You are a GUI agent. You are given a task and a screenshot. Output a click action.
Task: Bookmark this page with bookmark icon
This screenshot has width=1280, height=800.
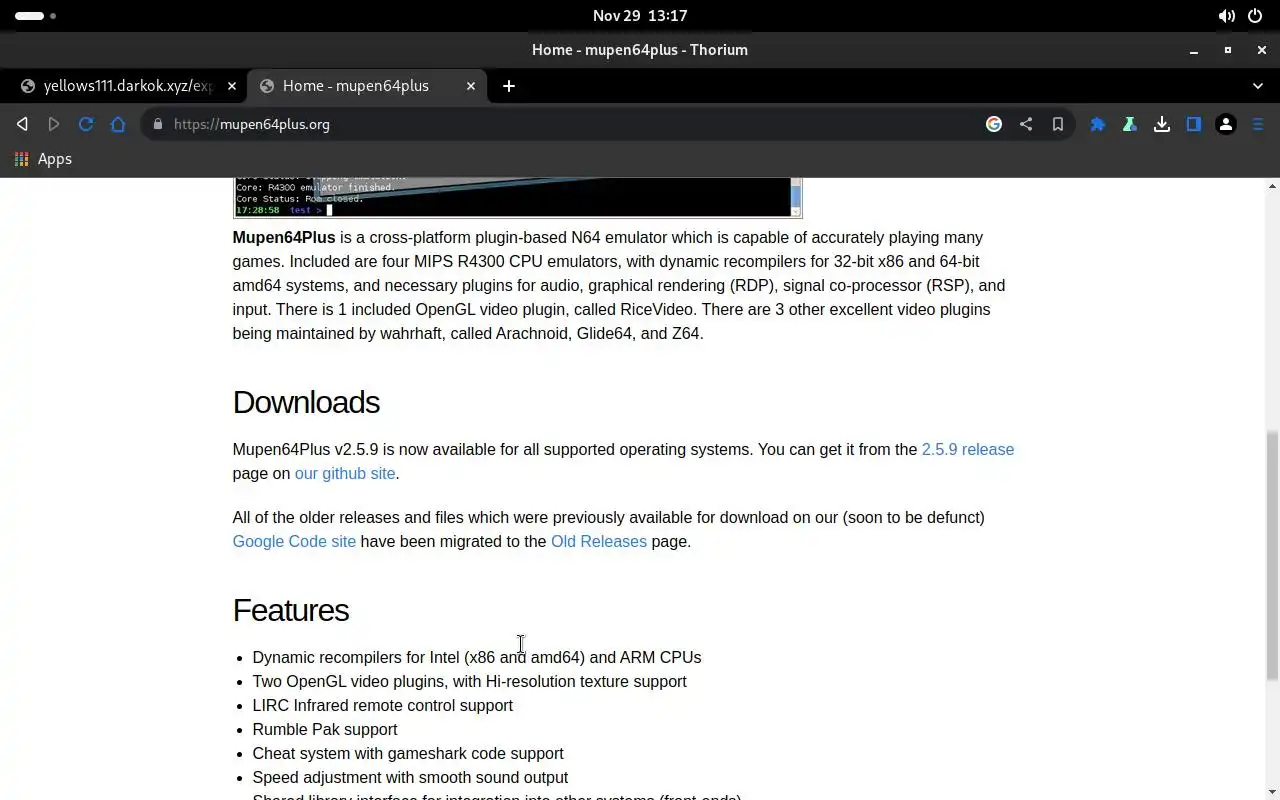pyautogui.click(x=1058, y=124)
